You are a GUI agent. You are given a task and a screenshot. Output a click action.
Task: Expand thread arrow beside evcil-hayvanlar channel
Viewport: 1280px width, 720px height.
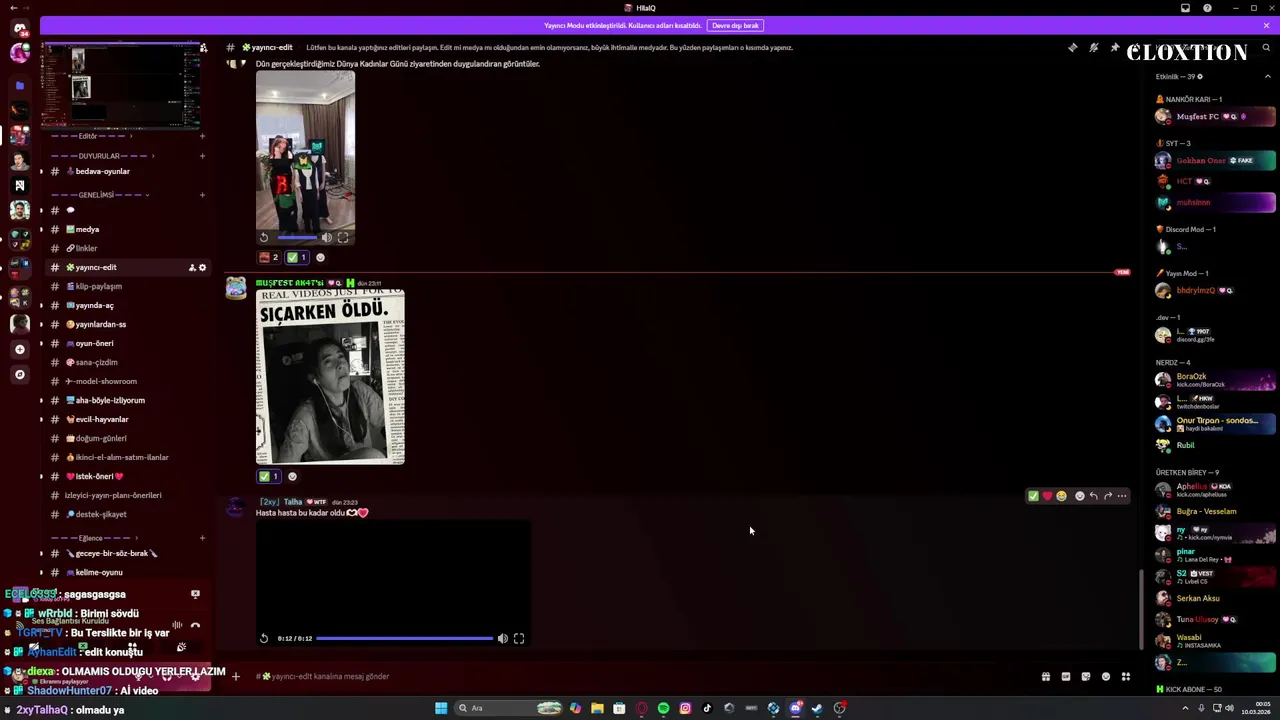pos(41,419)
